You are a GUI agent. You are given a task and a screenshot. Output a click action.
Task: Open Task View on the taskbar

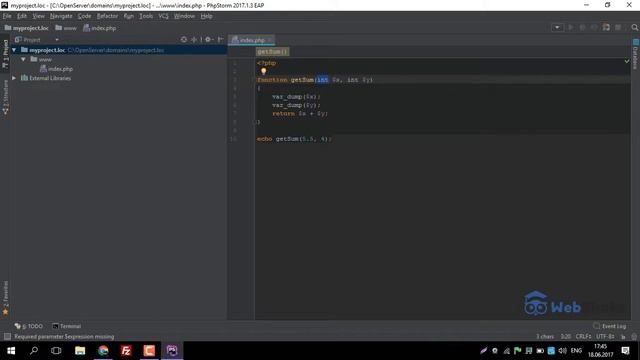click(56, 351)
